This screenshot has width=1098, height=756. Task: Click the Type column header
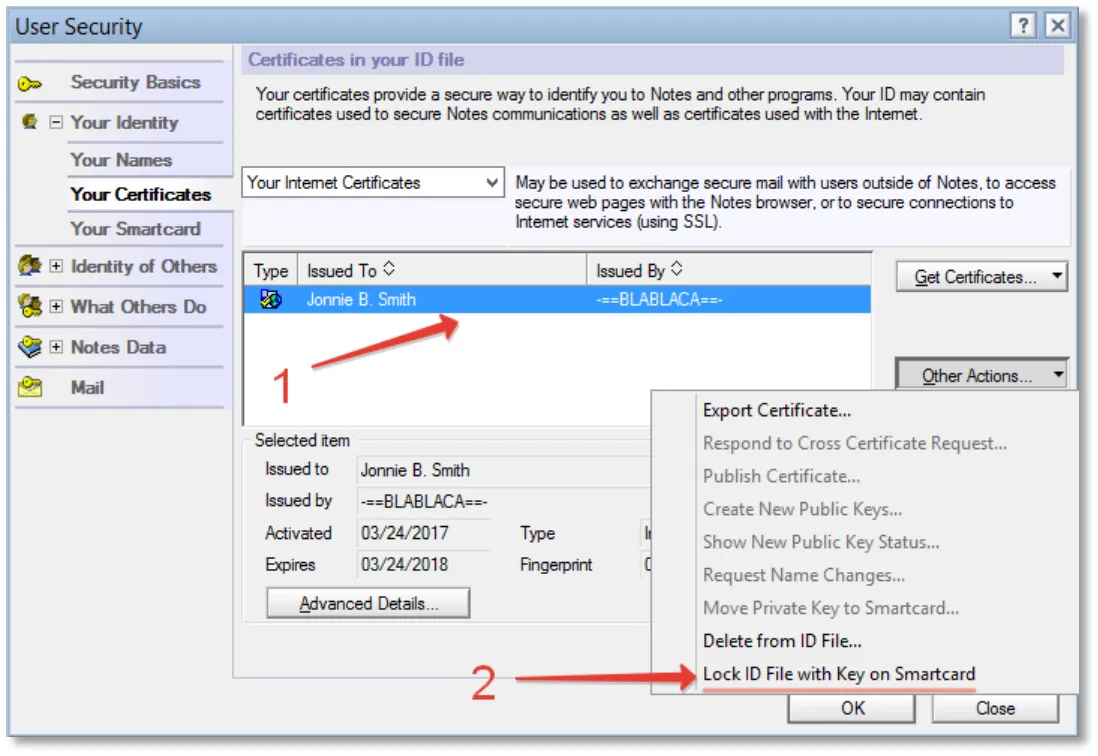[x=271, y=270]
